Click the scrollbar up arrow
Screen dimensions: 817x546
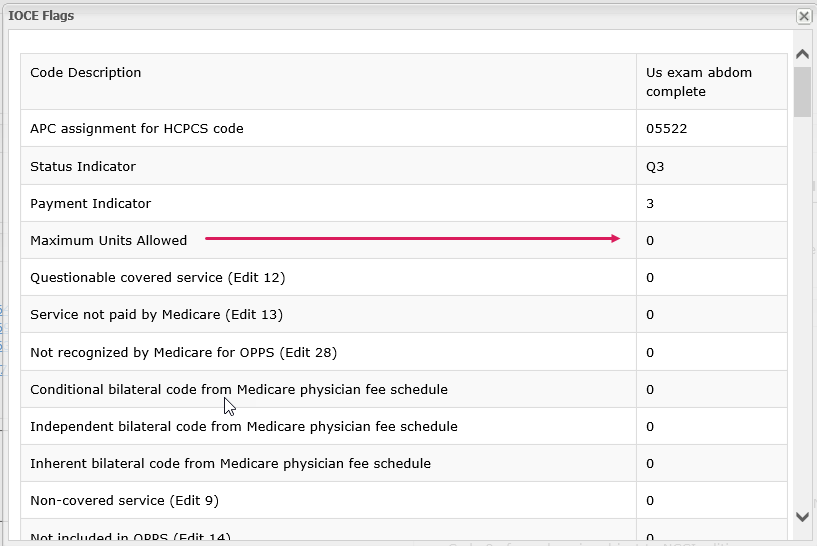click(x=802, y=54)
